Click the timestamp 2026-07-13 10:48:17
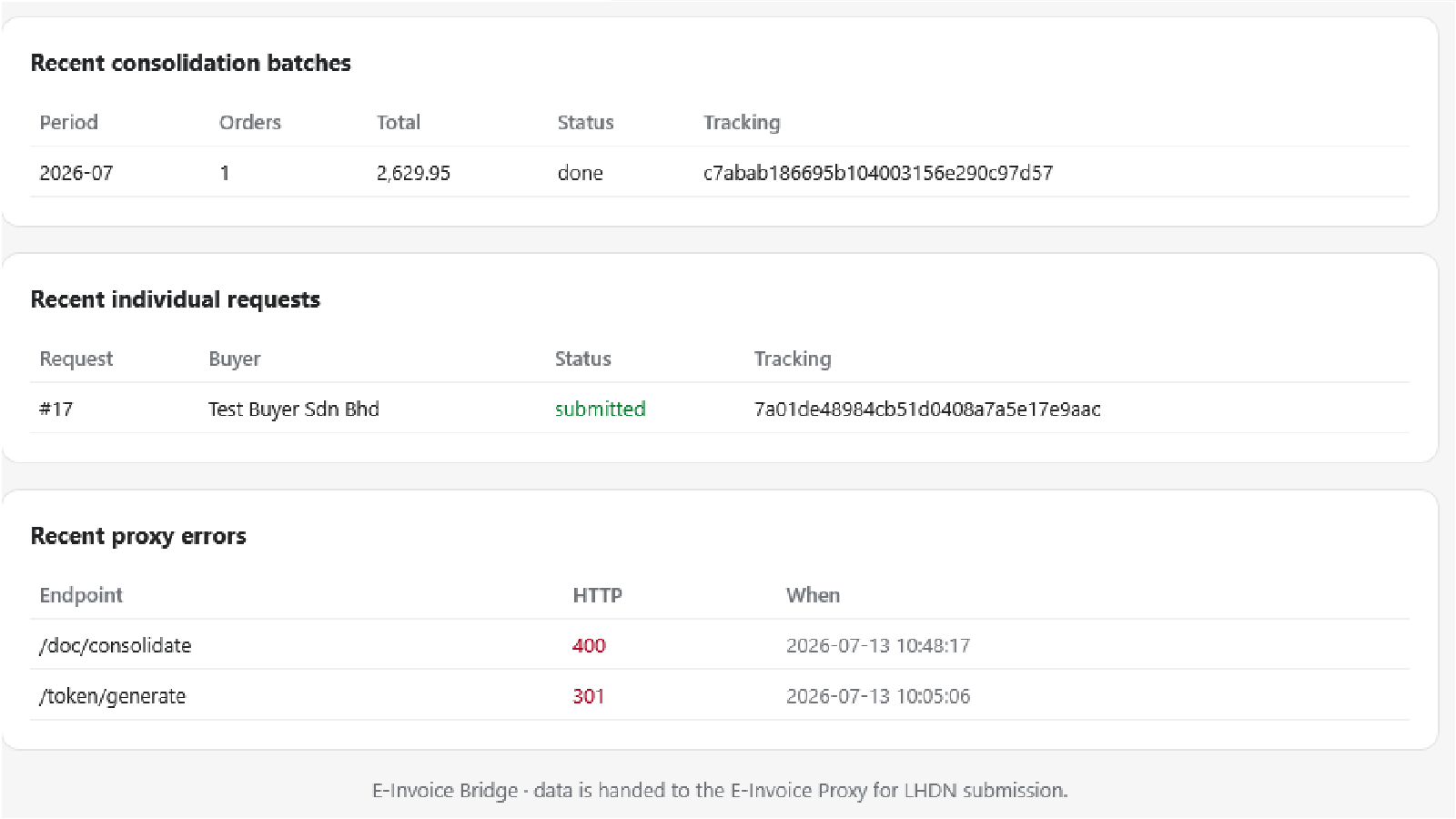 click(878, 645)
